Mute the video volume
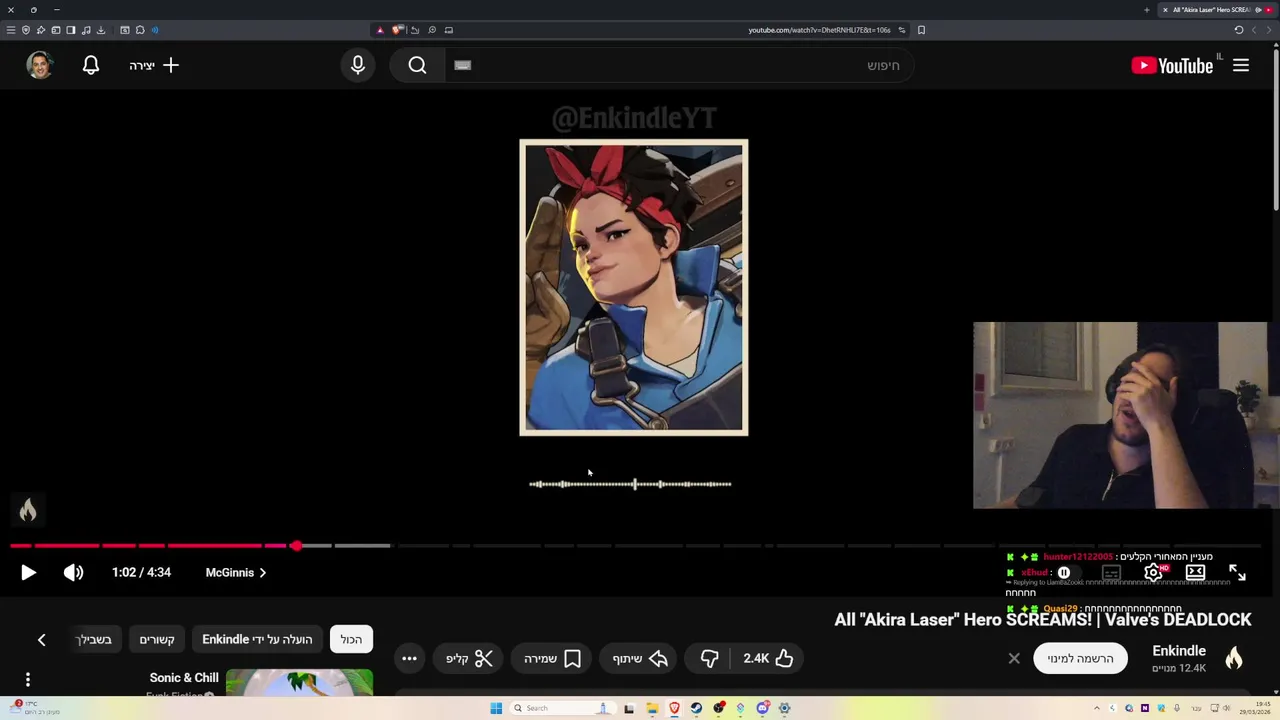Viewport: 1280px width, 720px height. [x=73, y=572]
